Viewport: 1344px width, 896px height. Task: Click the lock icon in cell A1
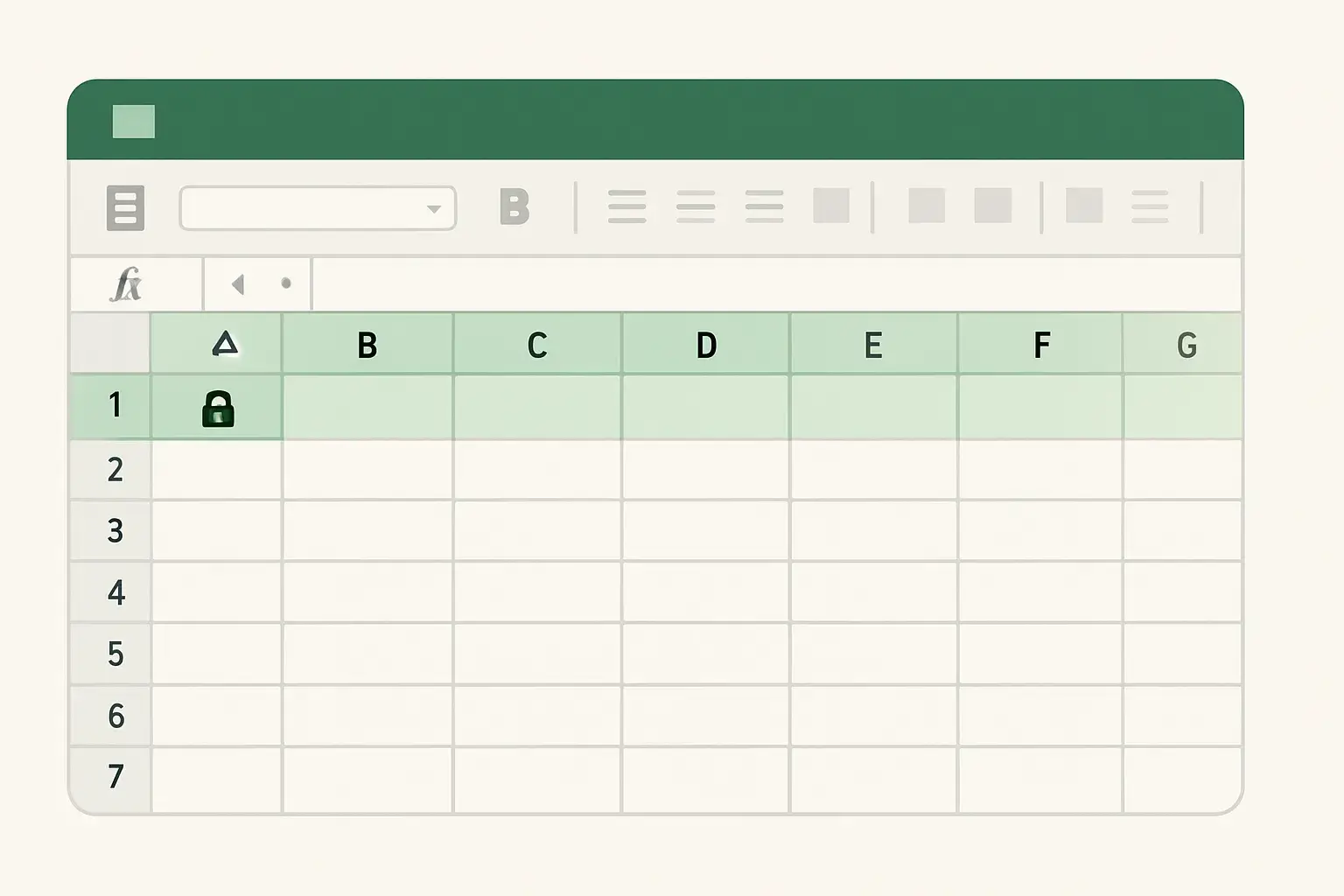[x=218, y=409]
